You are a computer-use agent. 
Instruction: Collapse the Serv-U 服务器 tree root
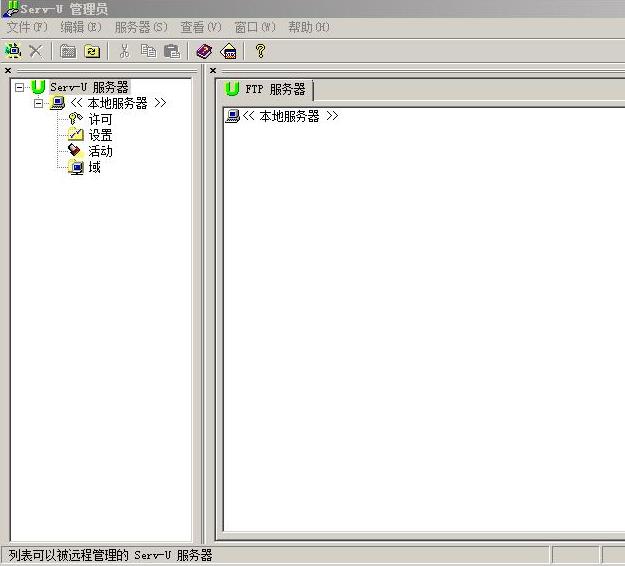[19, 87]
